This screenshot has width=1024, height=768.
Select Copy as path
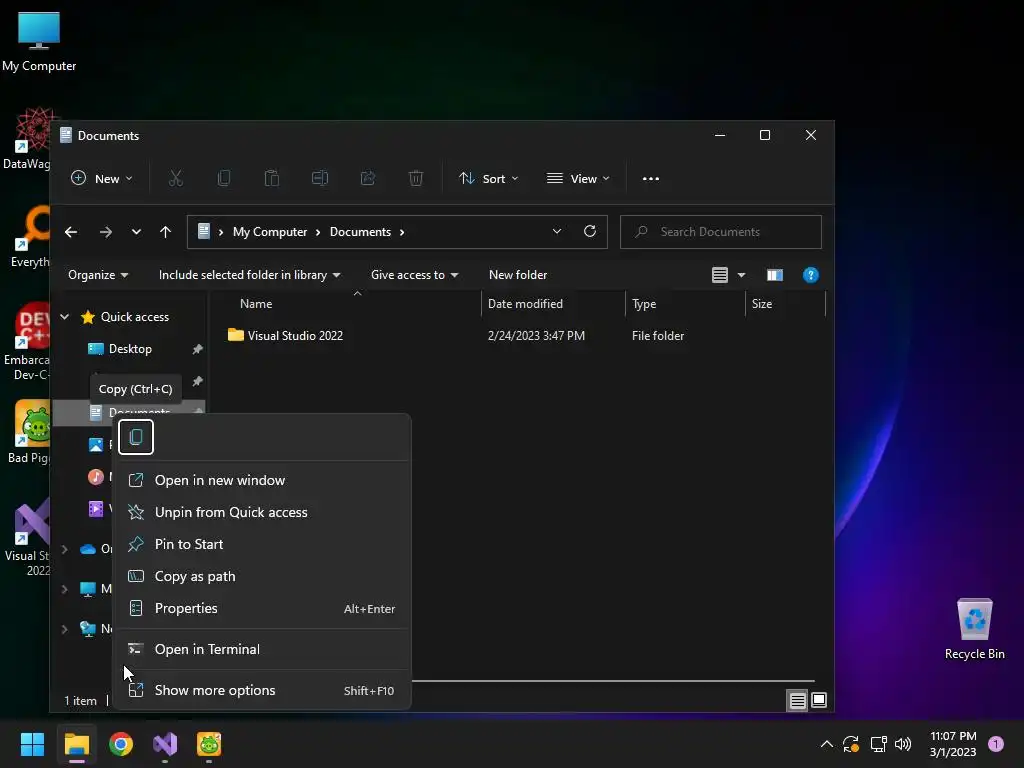click(x=262, y=576)
